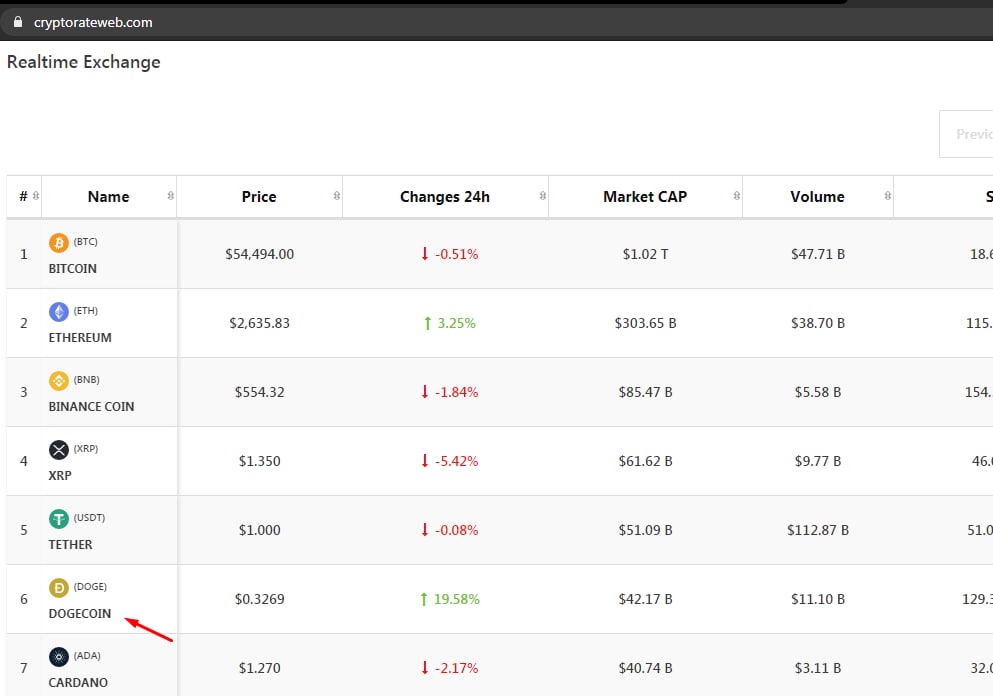Click sort arrows on Changes 24h column
The width and height of the screenshot is (993, 696).
pyautogui.click(x=542, y=196)
